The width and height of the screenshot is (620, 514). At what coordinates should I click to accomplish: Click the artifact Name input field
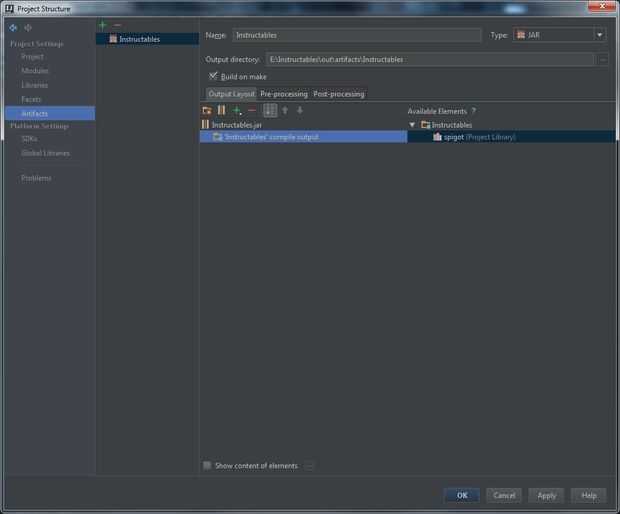click(x=357, y=35)
